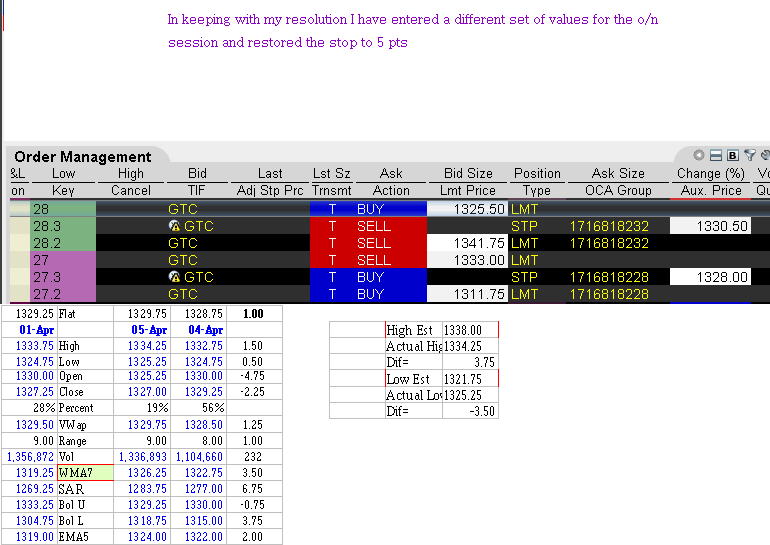The image size is (770, 545).
Task: Click transmit T on order 27.3
Action: pos(332,277)
